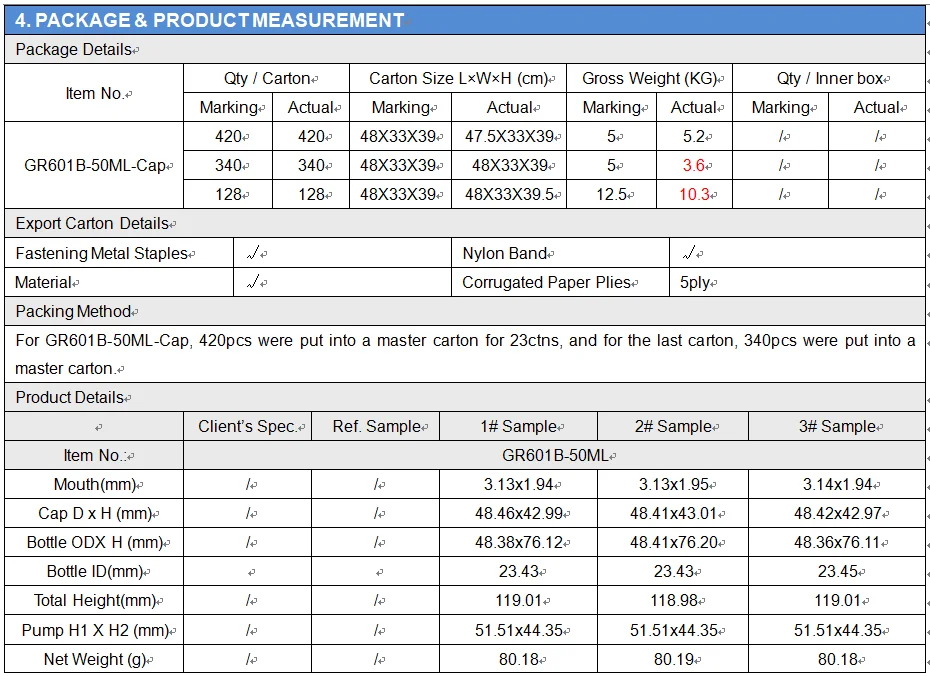This screenshot has width=930, height=676.
Task: Select the 5ply corrugated paper plies value
Action: 696,283
